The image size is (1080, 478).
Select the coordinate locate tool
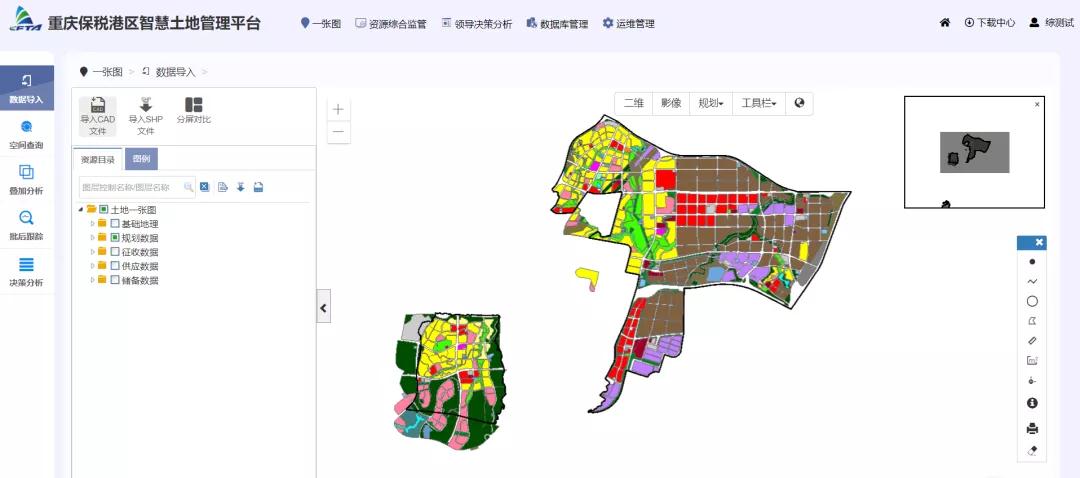[1032, 381]
